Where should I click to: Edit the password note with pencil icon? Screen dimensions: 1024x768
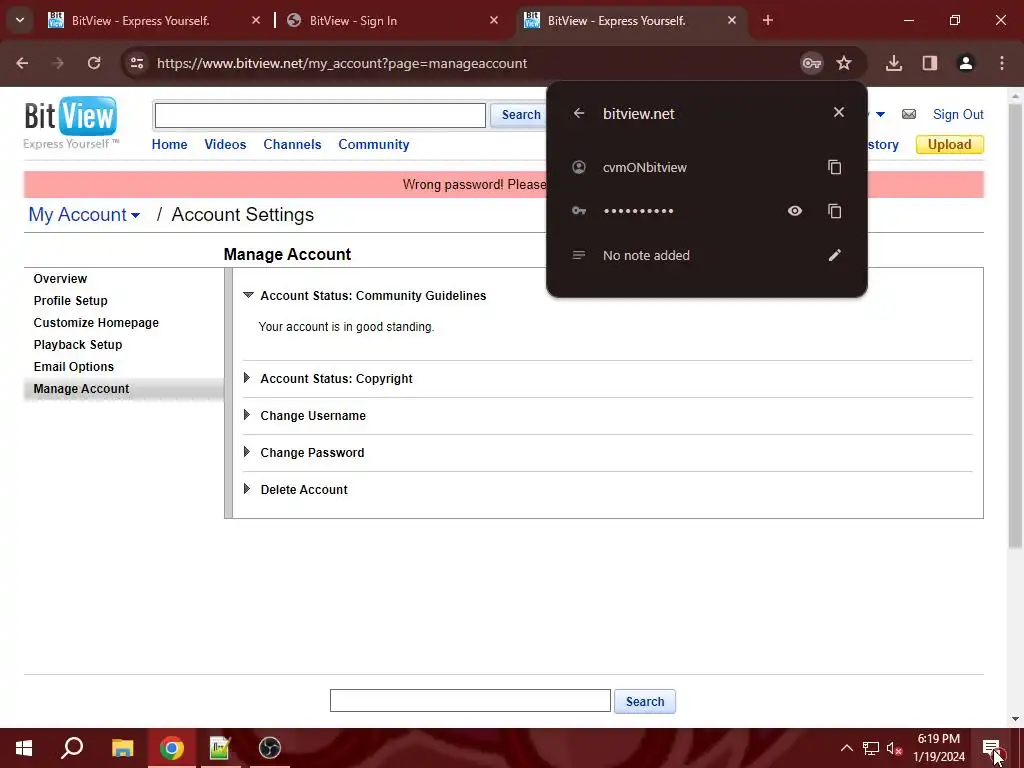[835, 255]
